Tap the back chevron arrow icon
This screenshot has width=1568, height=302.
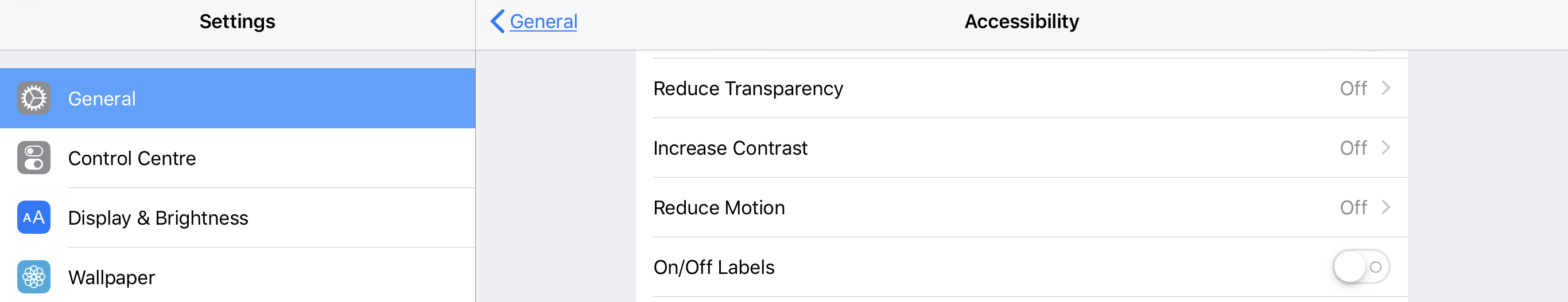click(x=496, y=21)
